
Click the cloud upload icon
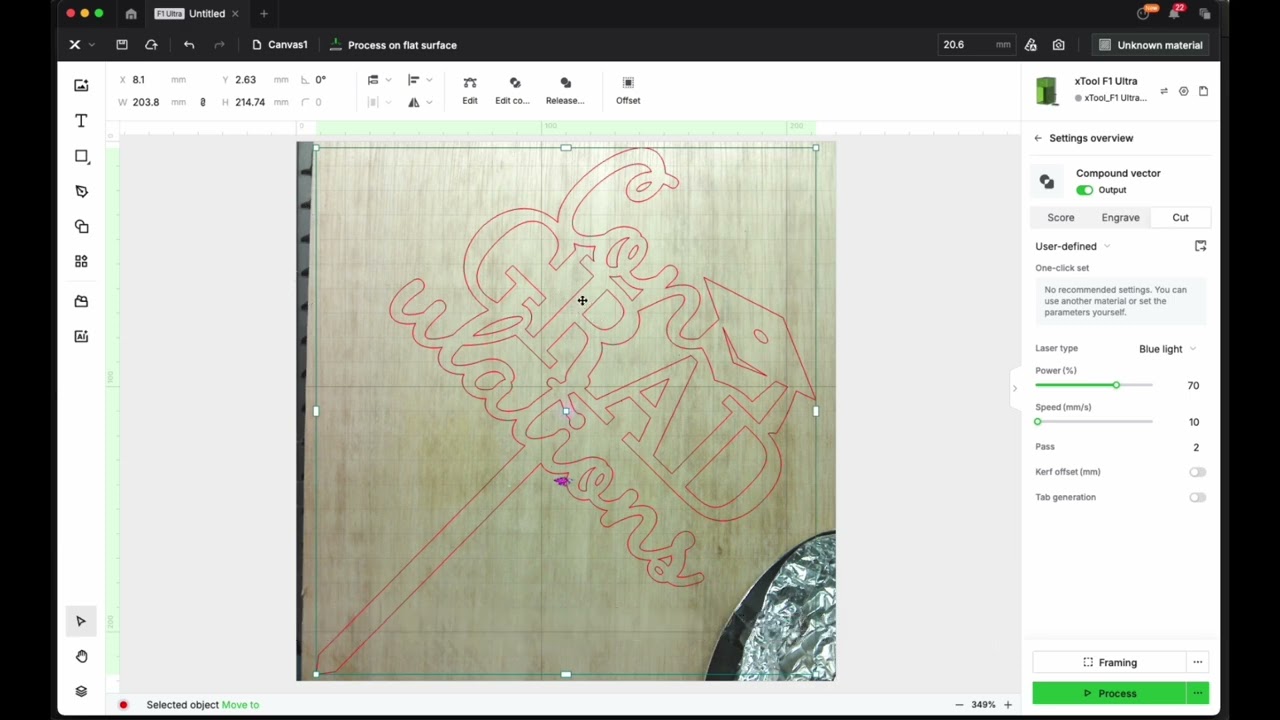(x=151, y=45)
